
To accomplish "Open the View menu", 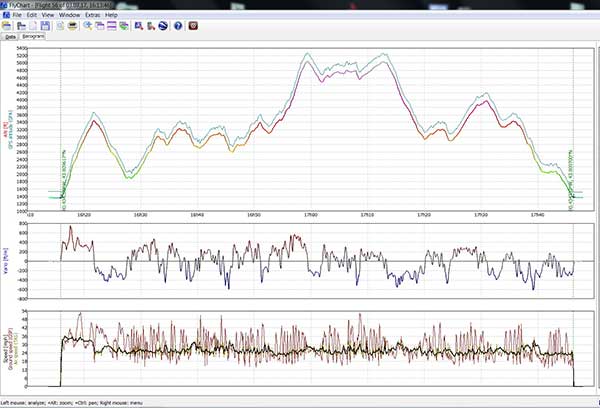I will click(48, 15).
